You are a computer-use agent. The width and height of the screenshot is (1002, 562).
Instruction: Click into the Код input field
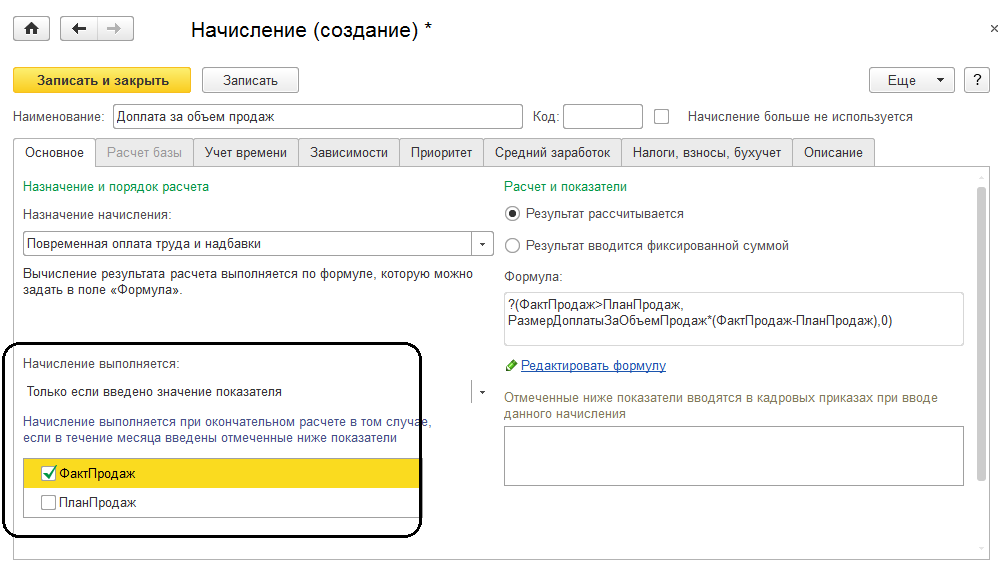click(x=603, y=117)
